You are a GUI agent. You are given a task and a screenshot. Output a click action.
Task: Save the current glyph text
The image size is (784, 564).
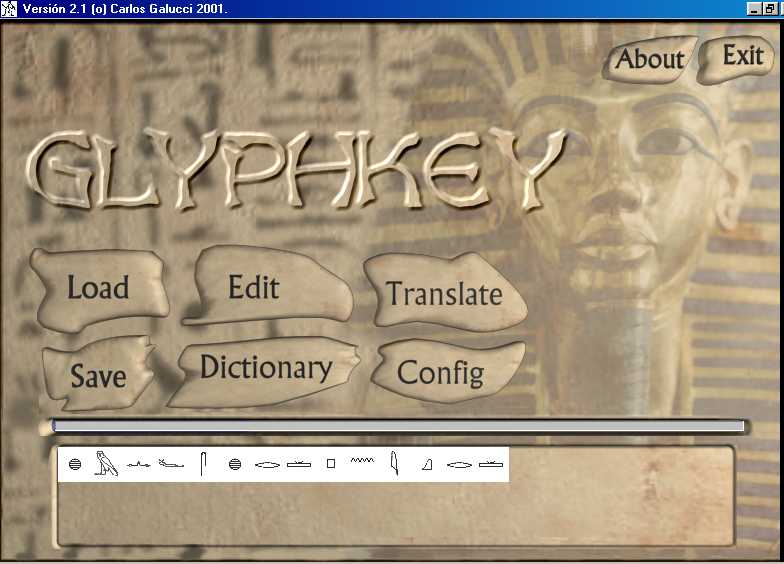98,375
